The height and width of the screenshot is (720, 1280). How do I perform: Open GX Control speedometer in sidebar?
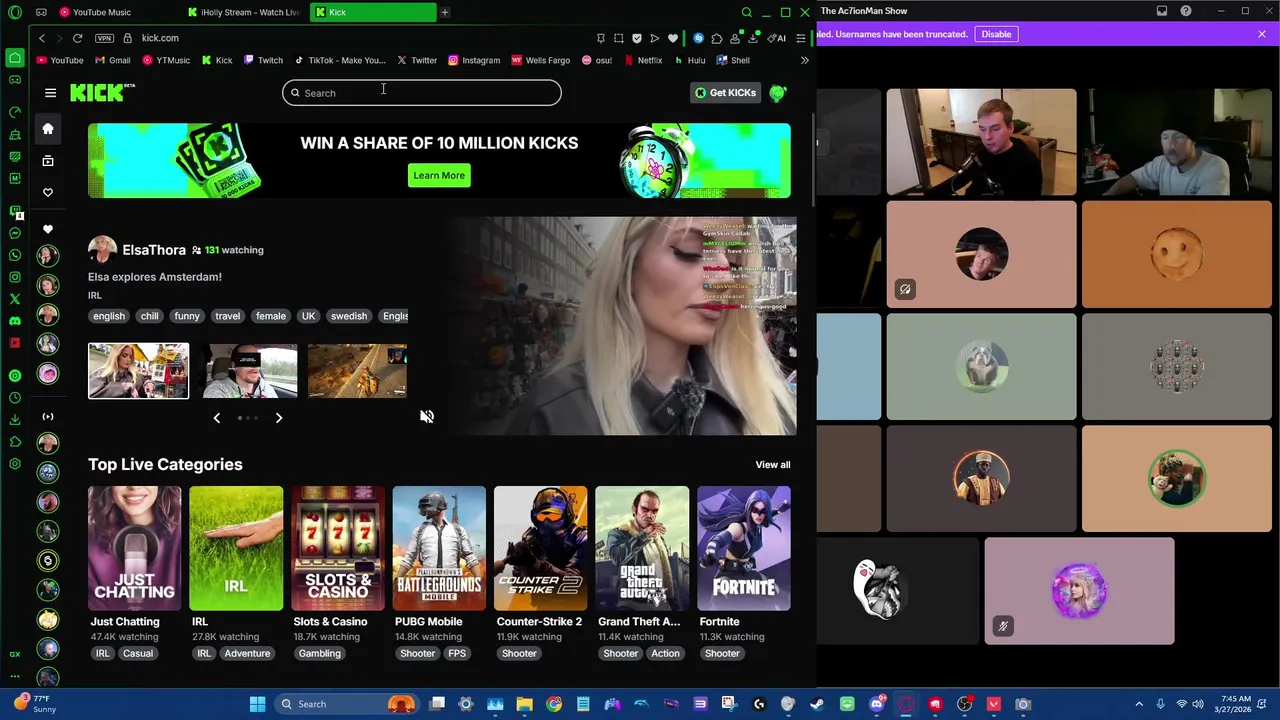pos(15,111)
